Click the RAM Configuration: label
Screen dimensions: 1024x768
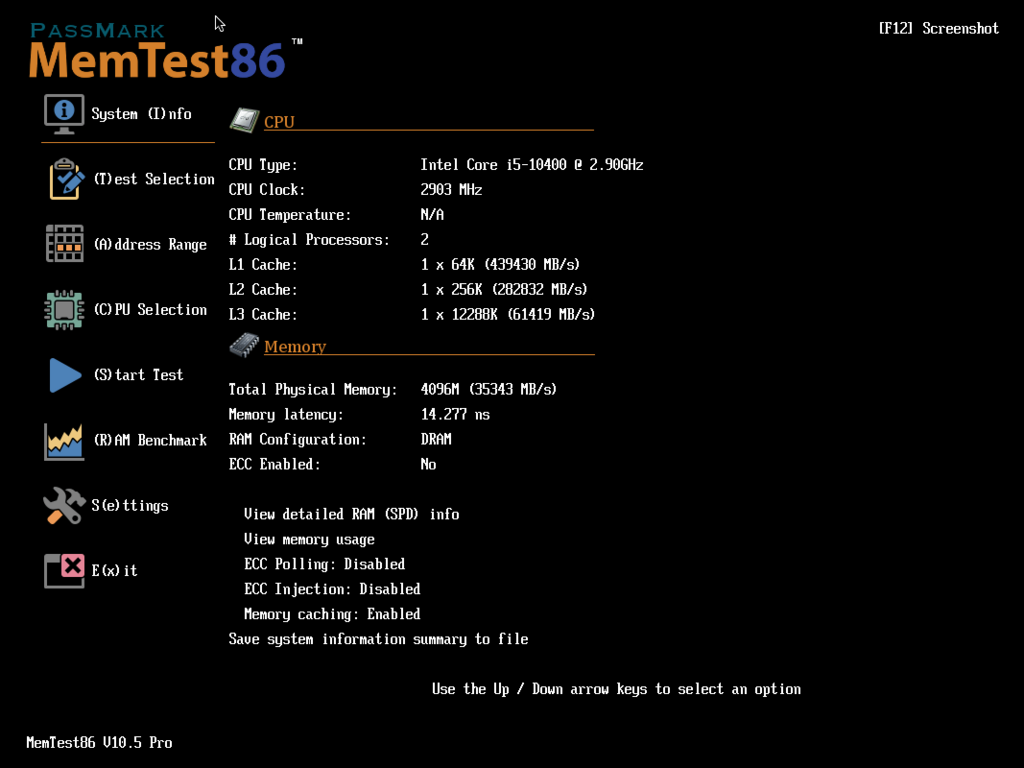297,440
